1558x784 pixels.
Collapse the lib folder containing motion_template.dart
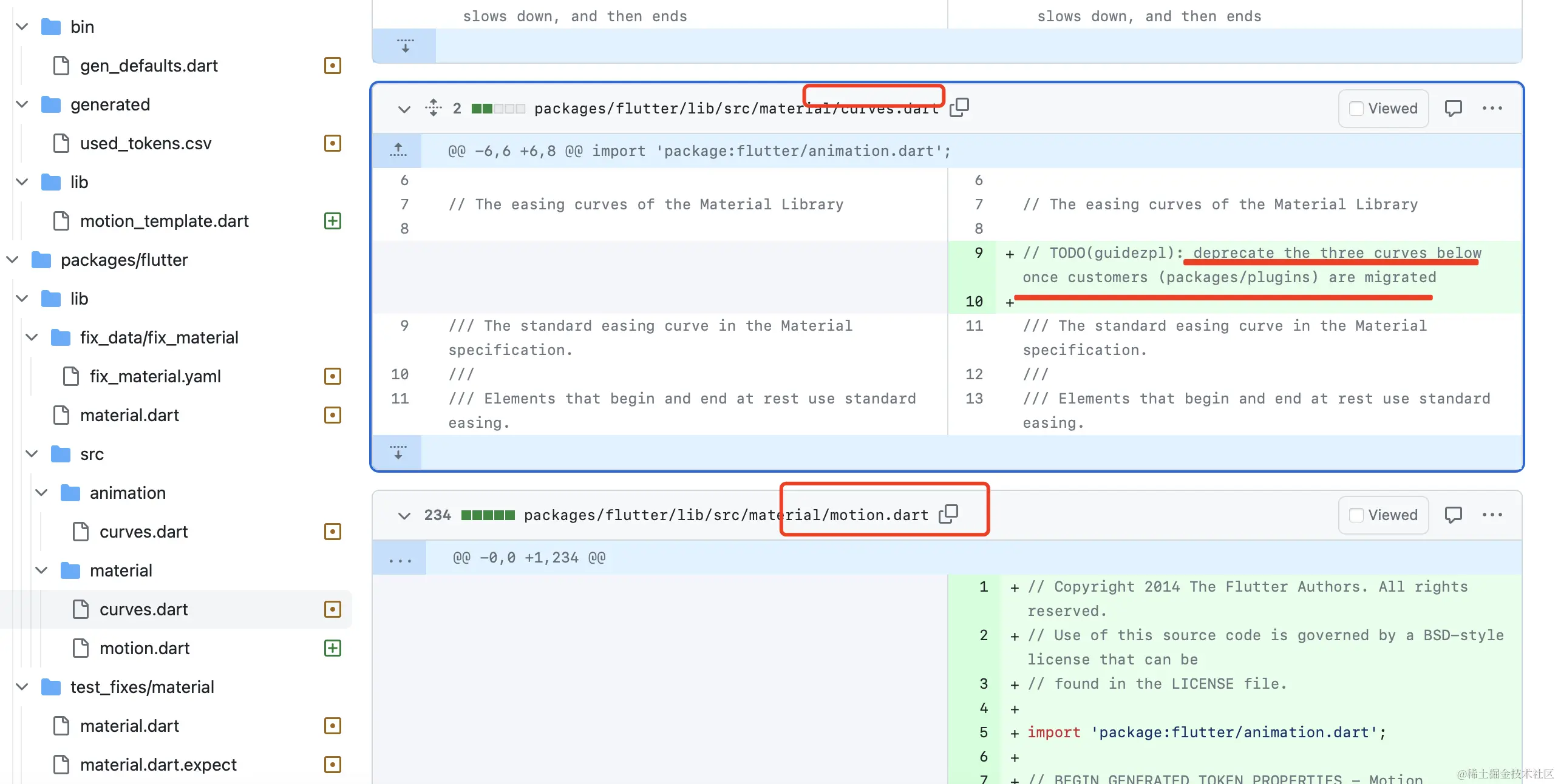pyautogui.click(x=22, y=182)
